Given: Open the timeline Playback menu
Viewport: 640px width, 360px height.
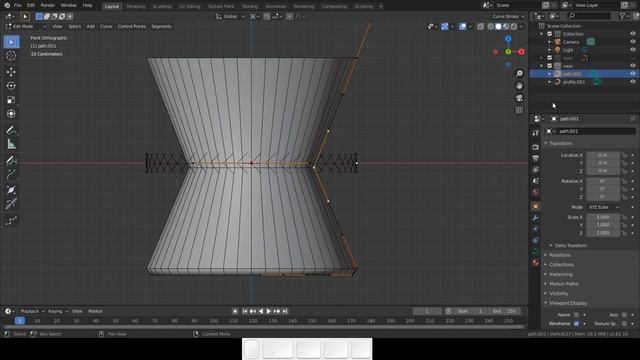Looking at the screenshot, I should point(32,311).
